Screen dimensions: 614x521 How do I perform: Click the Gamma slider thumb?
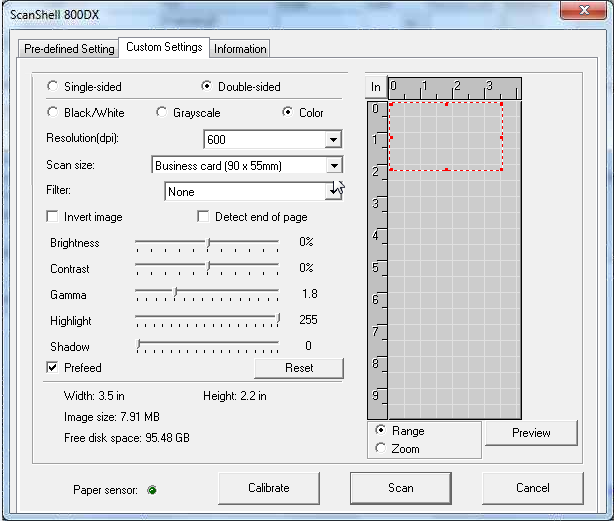176,292
